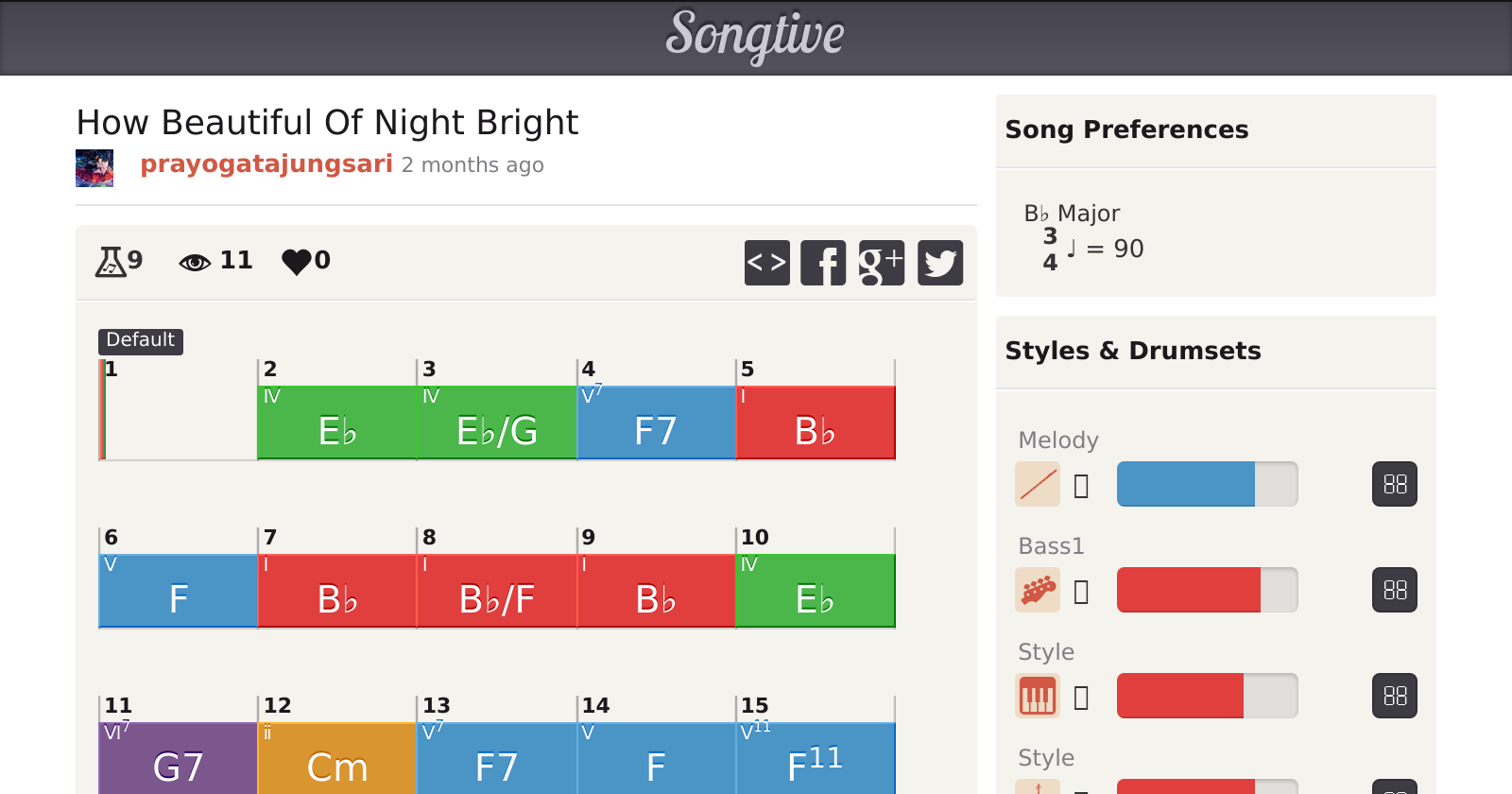The width and height of the screenshot is (1512, 794).
Task: Open the piano Style pattern grid button
Action: pos(1394,697)
